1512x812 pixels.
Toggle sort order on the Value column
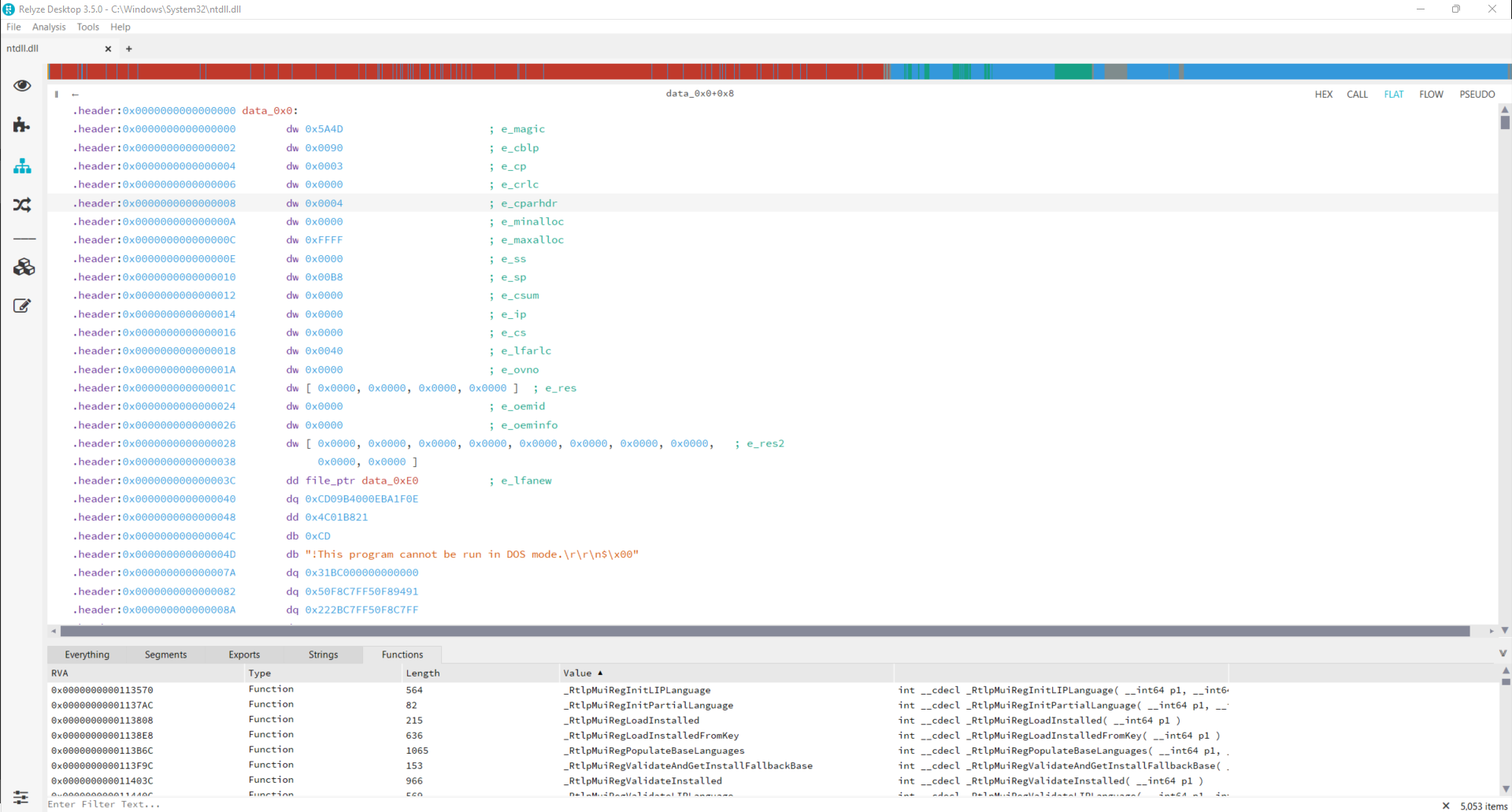coord(583,673)
